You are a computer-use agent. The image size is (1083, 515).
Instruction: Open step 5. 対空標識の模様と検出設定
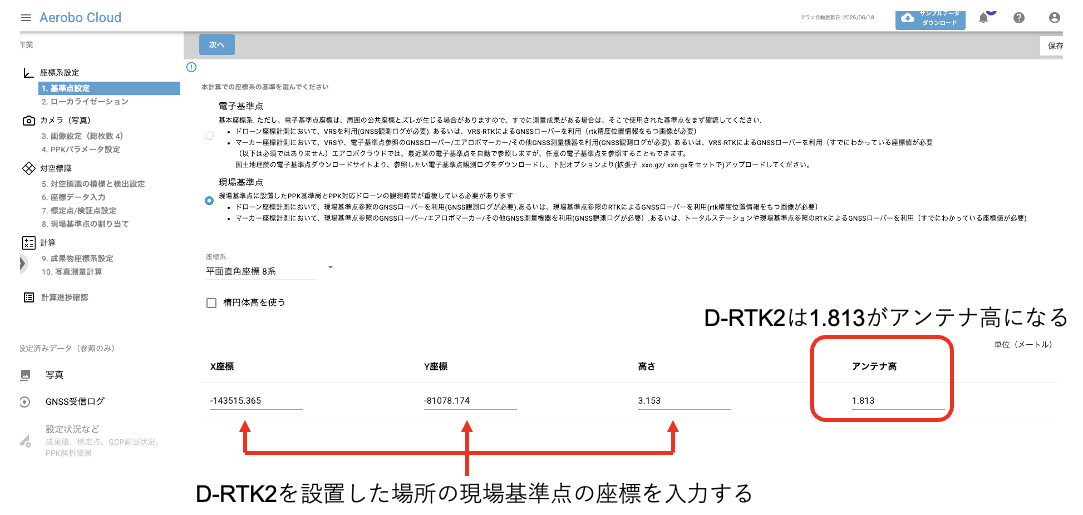[93, 184]
